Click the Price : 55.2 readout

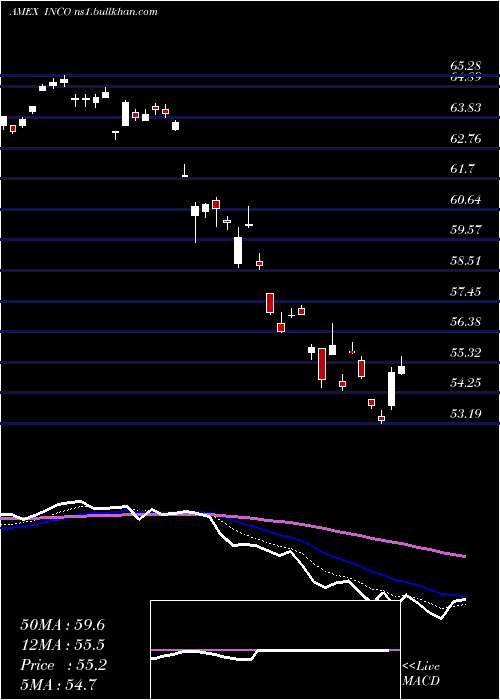63,665
